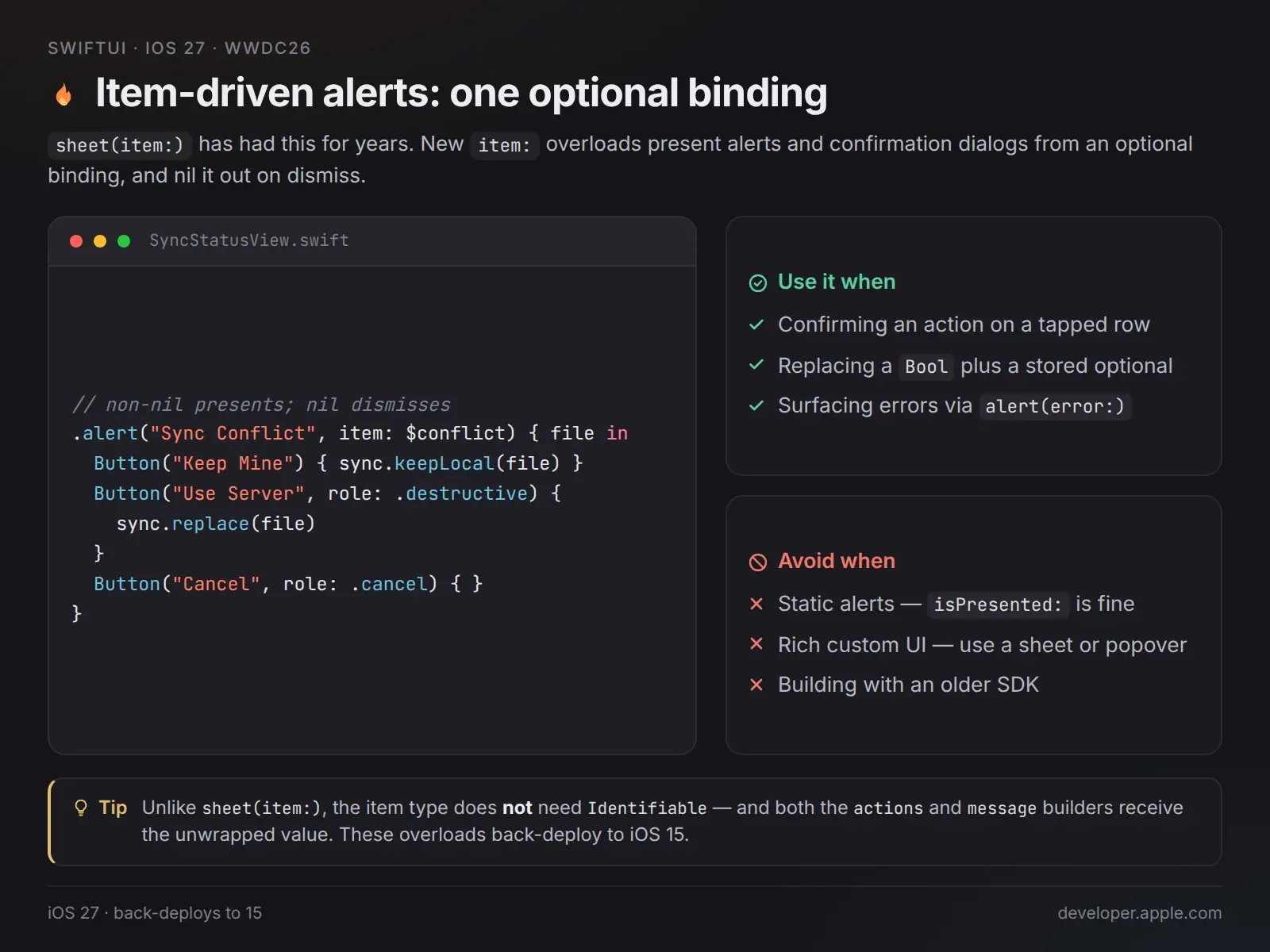Image resolution: width=1270 pixels, height=952 pixels.
Task: Click the prohibited icon beside Avoid when
Action: pos(758,562)
